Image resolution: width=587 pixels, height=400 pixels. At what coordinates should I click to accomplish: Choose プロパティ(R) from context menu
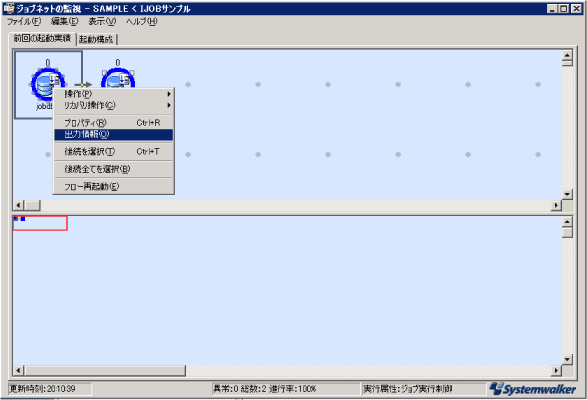[113, 123]
